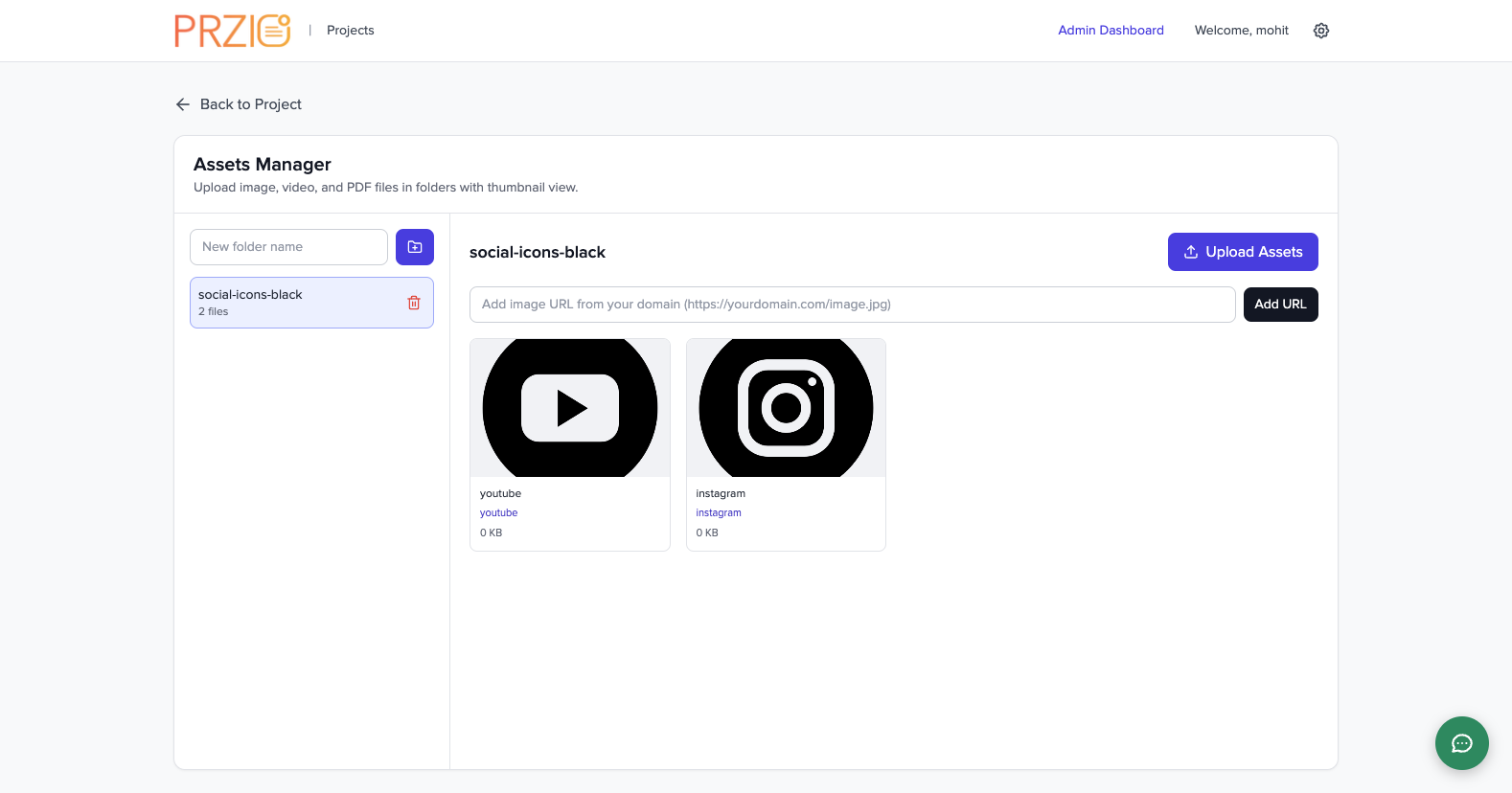The height and width of the screenshot is (793, 1512).
Task: Click the youtube asset name
Action: [x=500, y=494]
